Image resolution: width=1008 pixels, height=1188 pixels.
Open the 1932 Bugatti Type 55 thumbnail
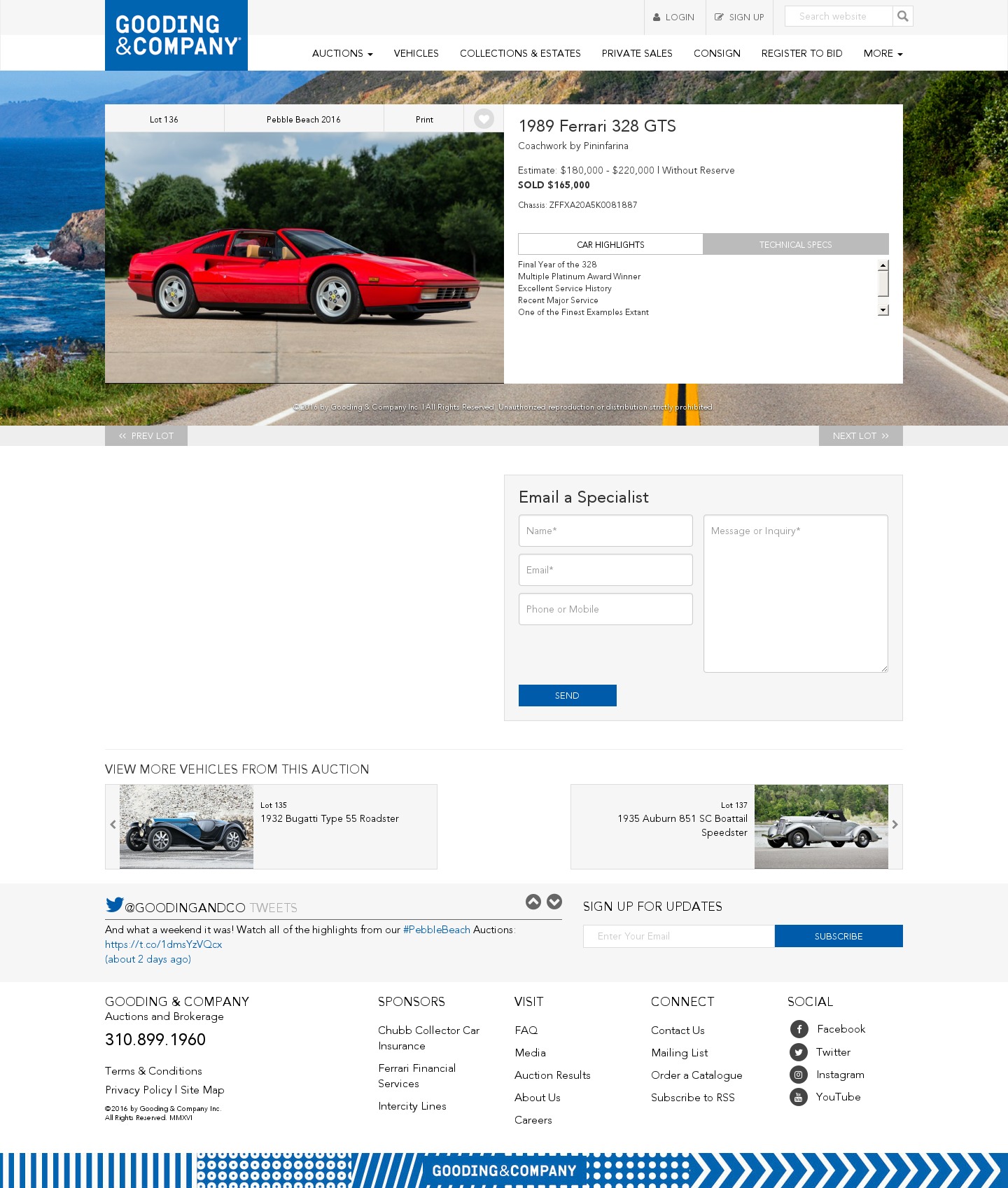pyautogui.click(x=186, y=827)
